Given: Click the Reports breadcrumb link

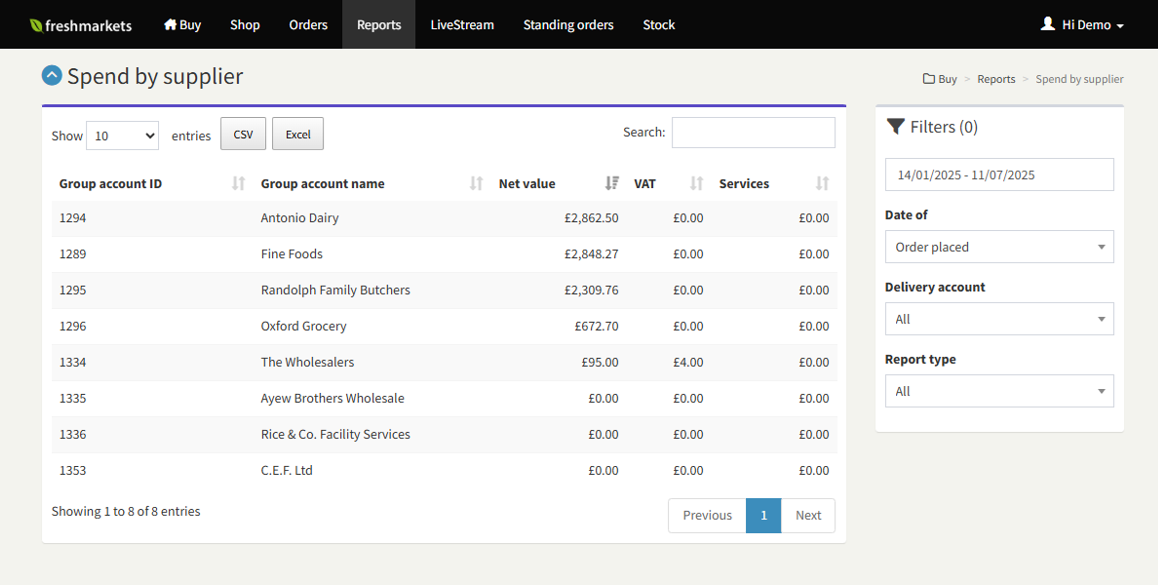Looking at the screenshot, I should tap(996, 79).
